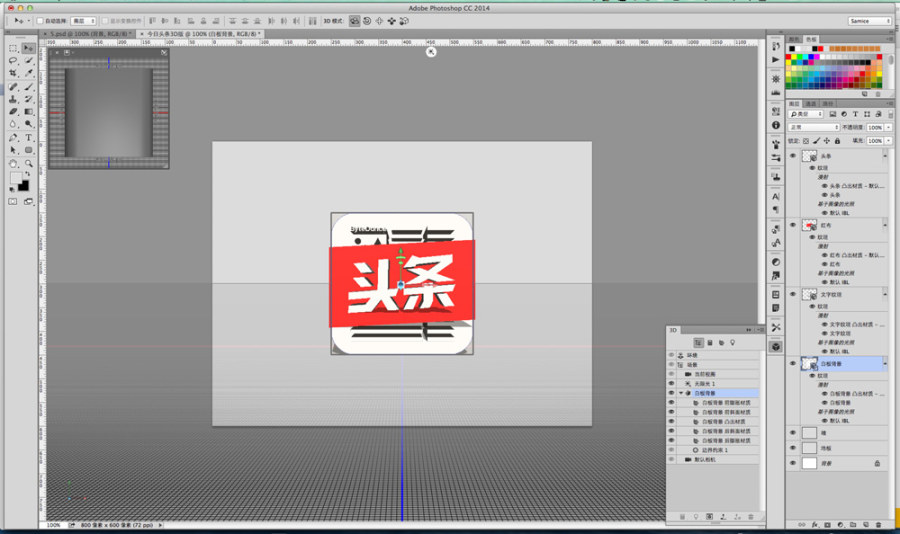Screen dimensions: 900x534
Task: Toggle 无限光 1 visibility in 3D panel
Action: (671, 384)
